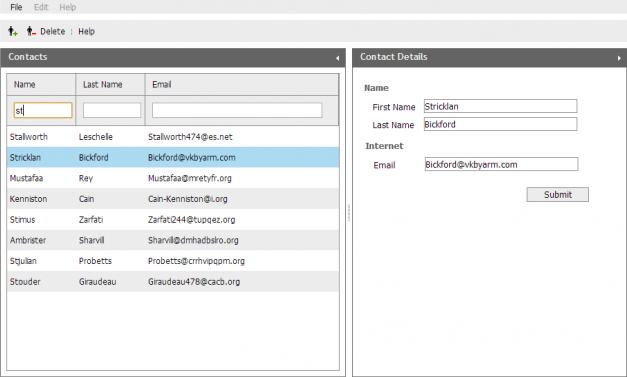Viewport: 627px width, 377px height.
Task: Sort by Email column header
Action: click(x=242, y=84)
